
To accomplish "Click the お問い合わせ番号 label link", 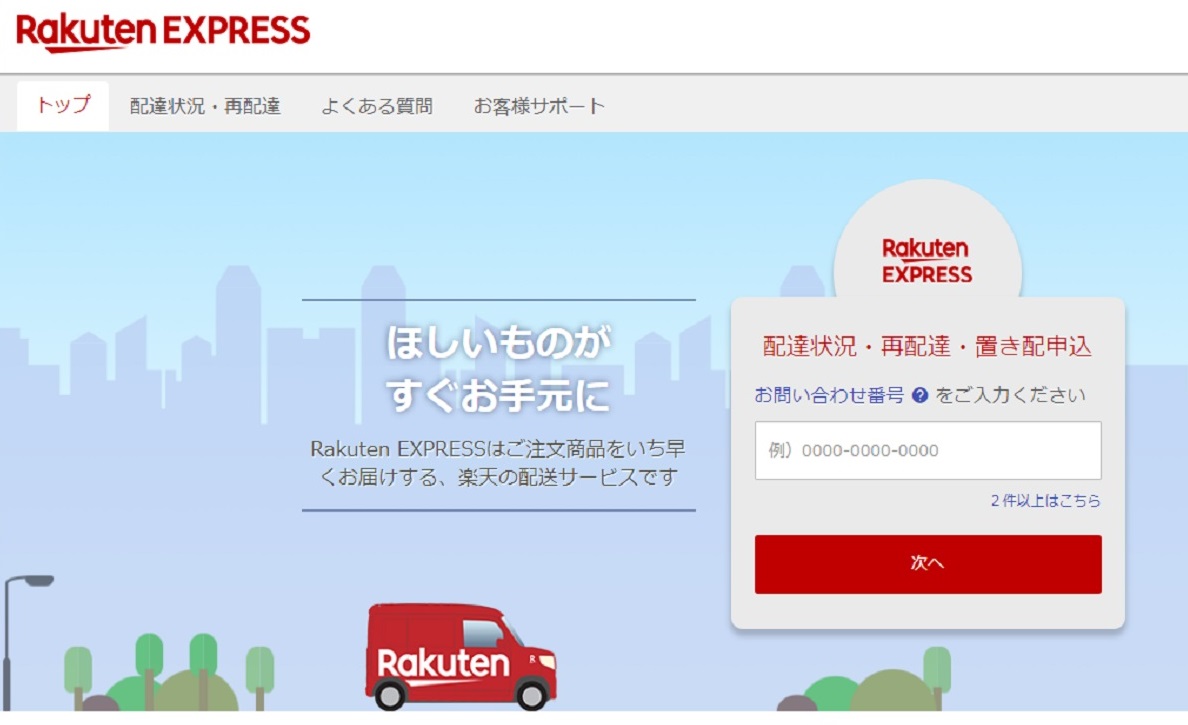I will click(x=829, y=395).
